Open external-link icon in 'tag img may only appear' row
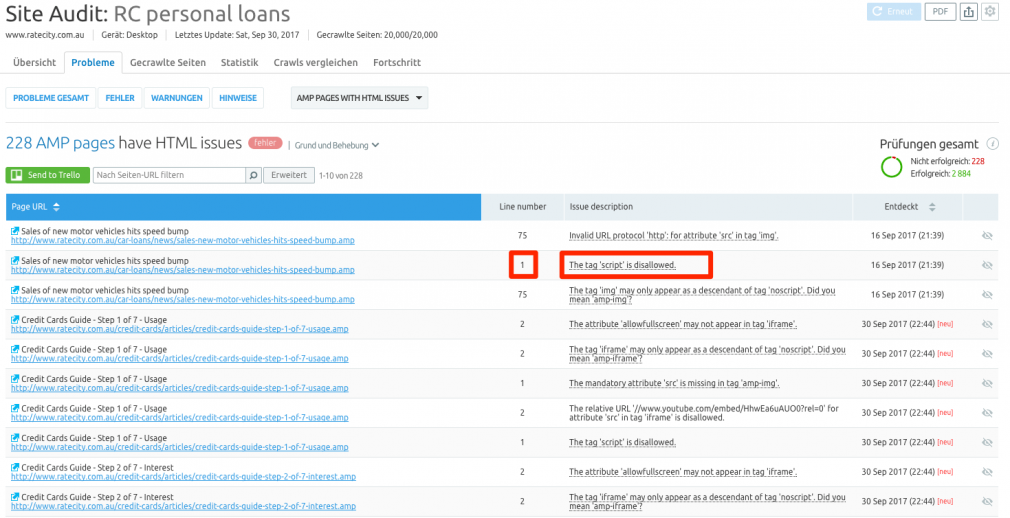 [x=15, y=290]
